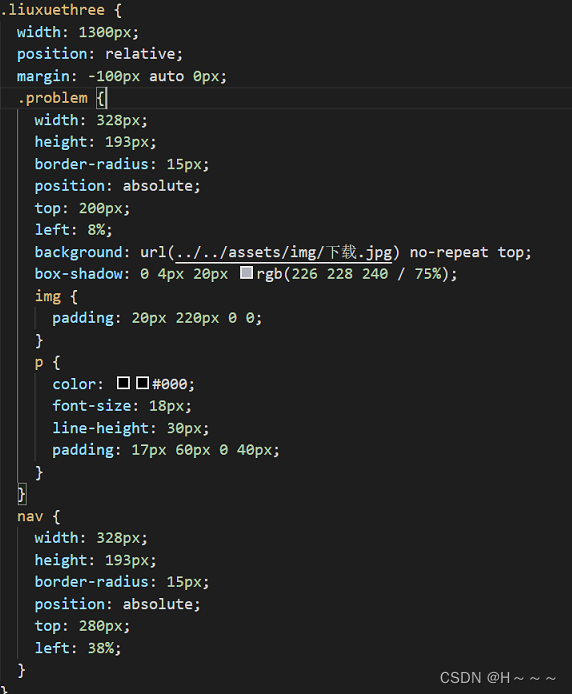572x694 pixels.
Task: Click the nav selector line
Action: click(x=39, y=516)
